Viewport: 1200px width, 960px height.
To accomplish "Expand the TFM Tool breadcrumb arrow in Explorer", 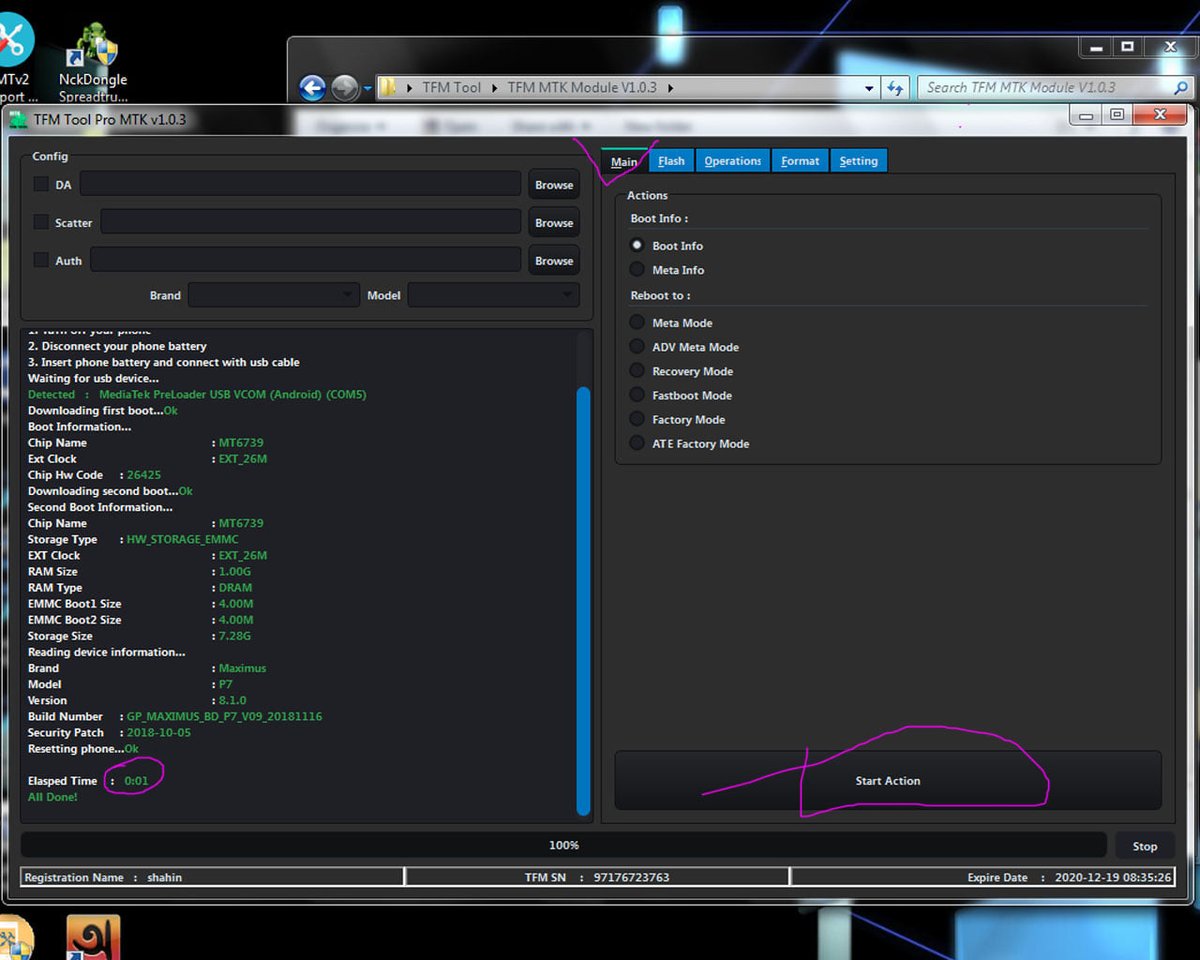I will coord(493,88).
